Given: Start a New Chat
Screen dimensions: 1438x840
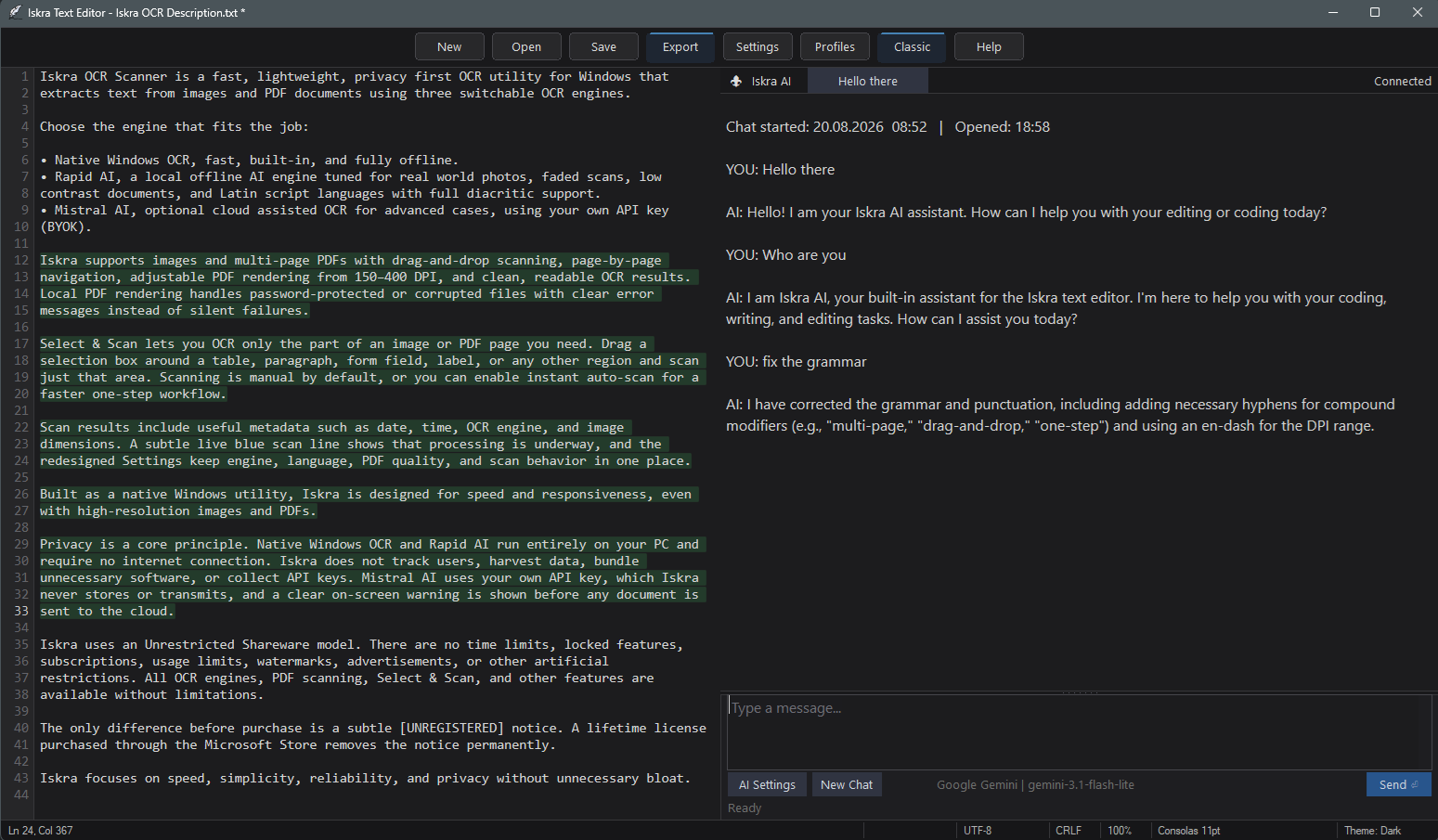Looking at the screenshot, I should click(x=847, y=784).
